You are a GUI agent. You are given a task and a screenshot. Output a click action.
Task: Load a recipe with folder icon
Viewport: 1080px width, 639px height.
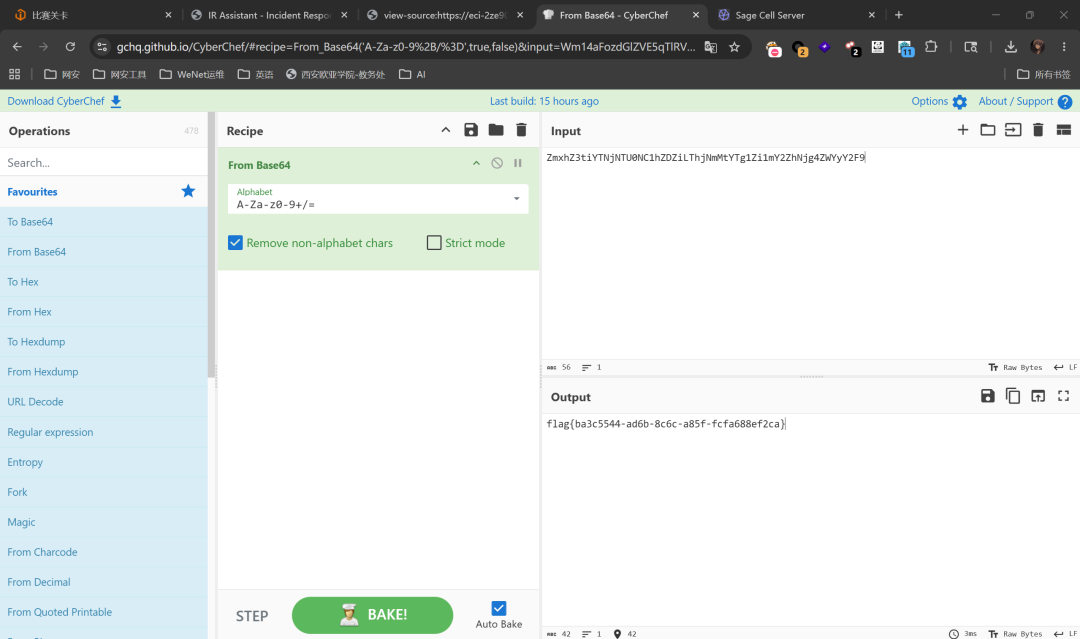pyautogui.click(x=496, y=130)
